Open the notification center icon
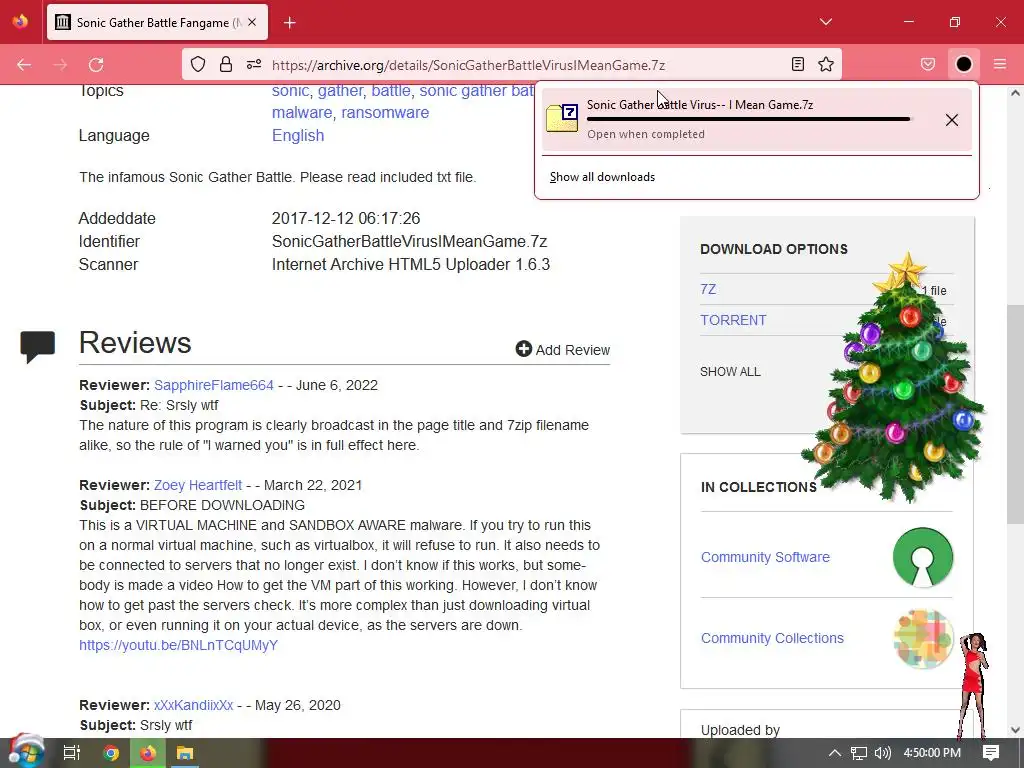 (x=991, y=753)
